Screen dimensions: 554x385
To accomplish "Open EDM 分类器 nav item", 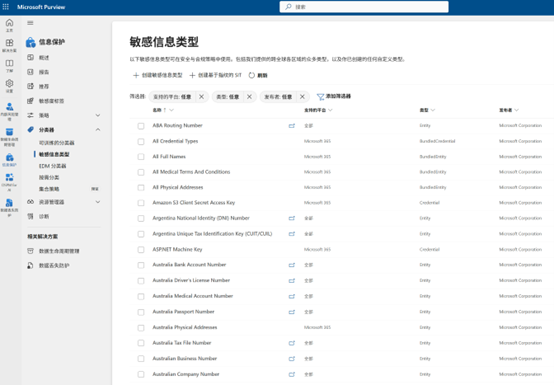I will tap(52, 166).
